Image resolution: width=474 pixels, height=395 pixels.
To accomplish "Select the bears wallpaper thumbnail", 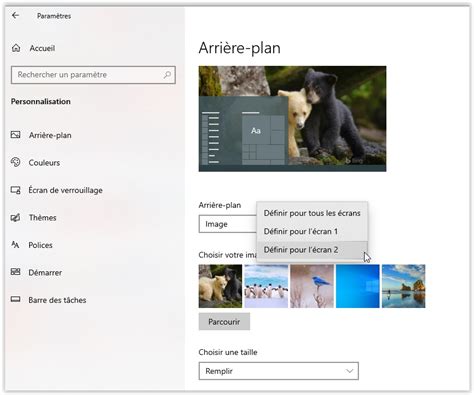I will [x=220, y=286].
